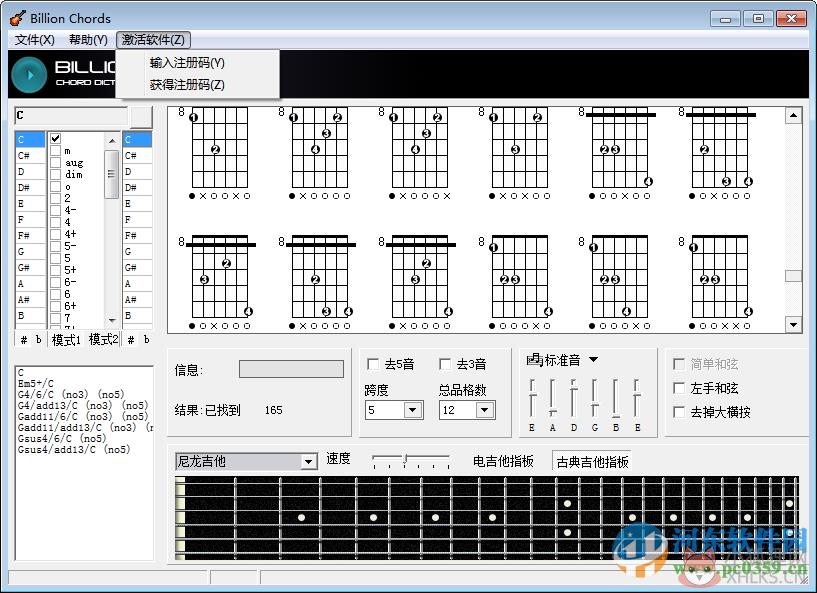The width and height of the screenshot is (817, 593).
Task: Select the last chord diagram in bottom row
Action: pos(717,282)
